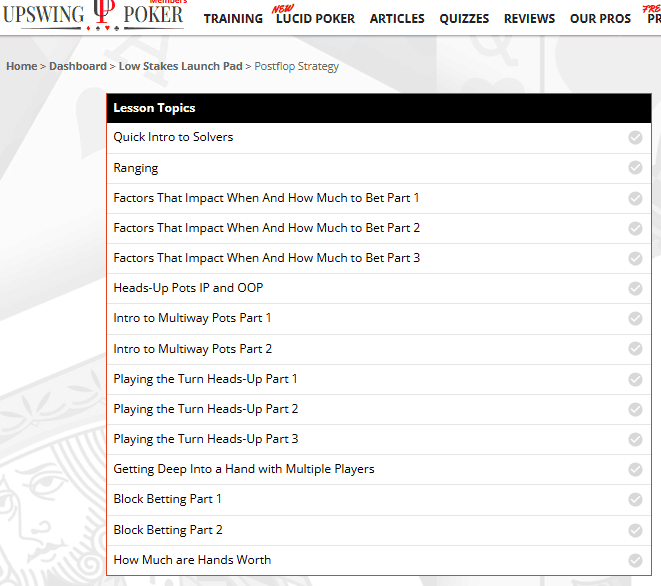
Task: Toggle completion circle for Intro to Multiway Pots Part 2
Action: coord(635,349)
